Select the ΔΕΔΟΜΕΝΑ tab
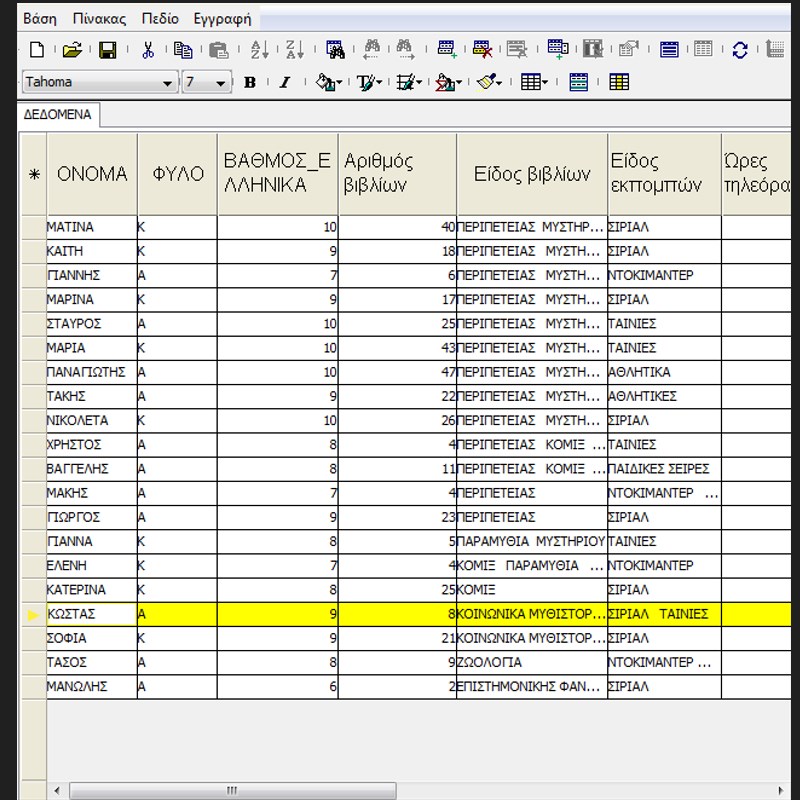Screen dimensions: 800x800 click(x=58, y=114)
